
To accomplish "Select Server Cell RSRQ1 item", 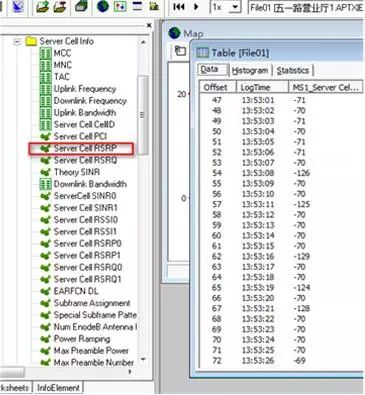I will click(x=88, y=279).
